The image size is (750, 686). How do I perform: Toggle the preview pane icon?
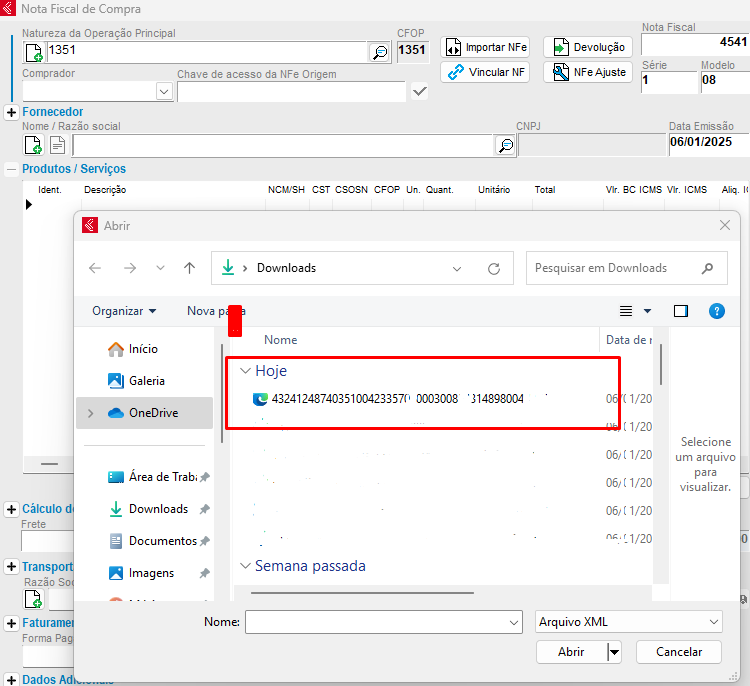pyautogui.click(x=681, y=311)
